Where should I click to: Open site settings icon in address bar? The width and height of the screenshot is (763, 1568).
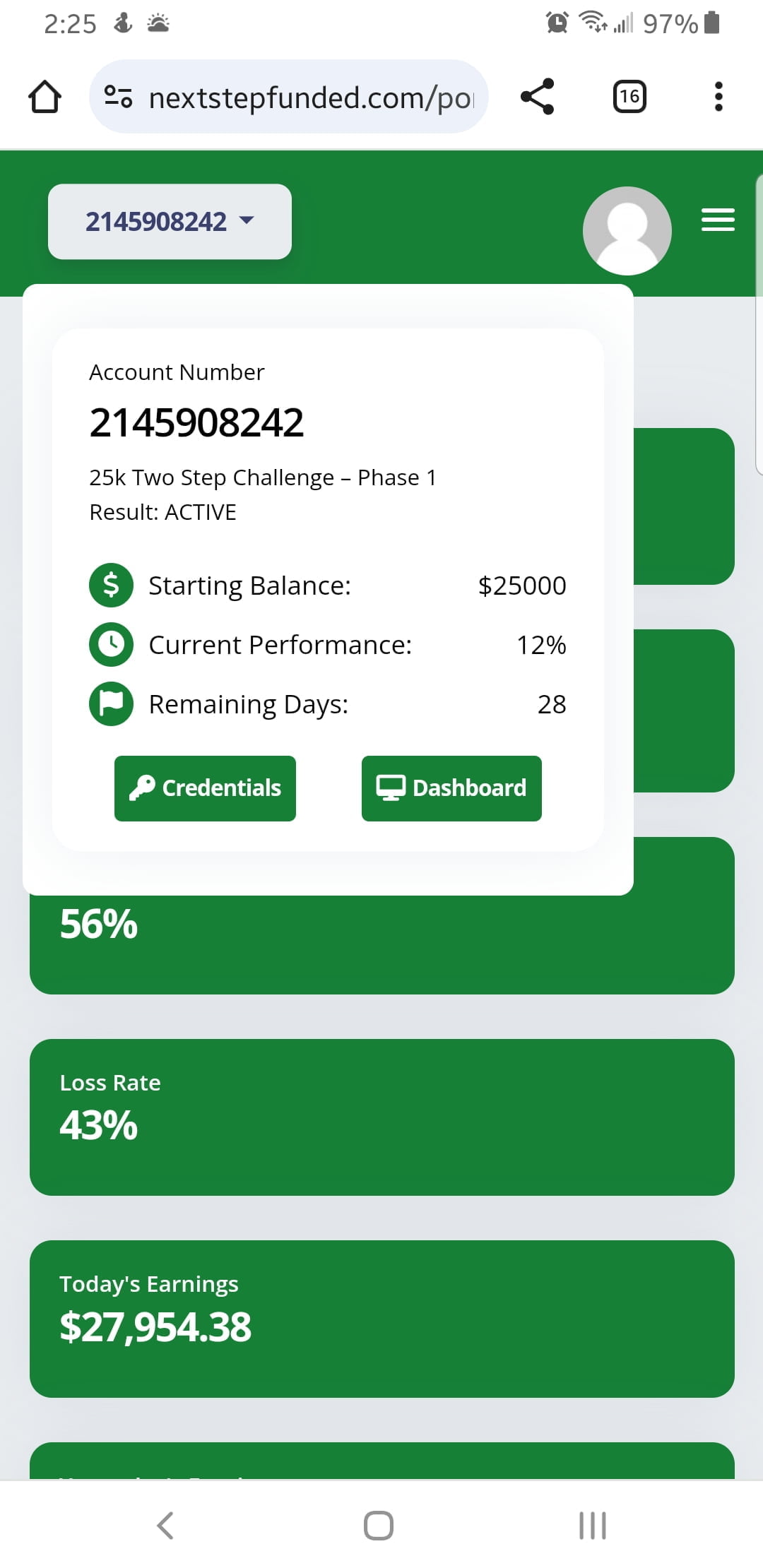[x=118, y=97]
